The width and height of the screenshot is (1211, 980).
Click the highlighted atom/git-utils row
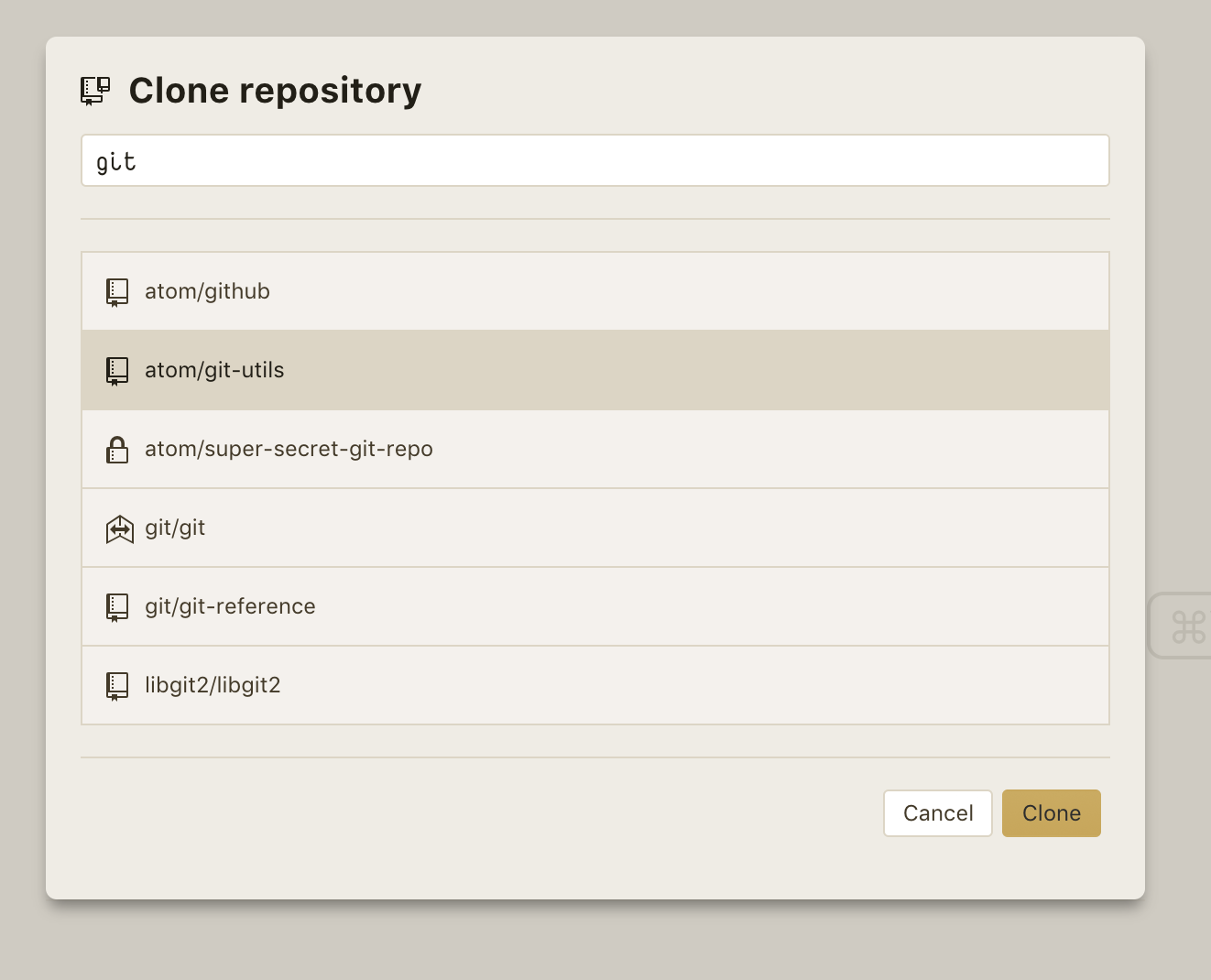pos(595,370)
